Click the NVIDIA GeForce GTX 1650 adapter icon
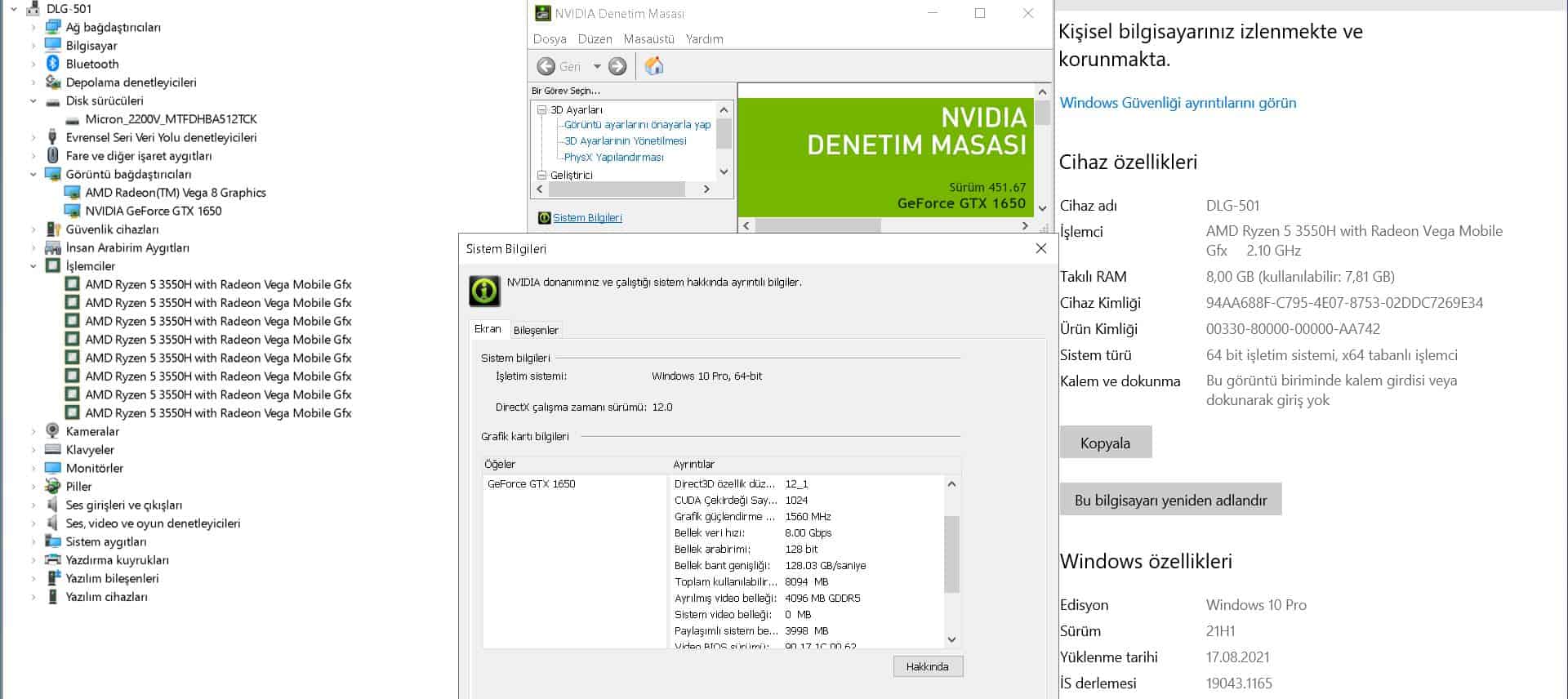This screenshot has width=1568, height=699. 73,211
